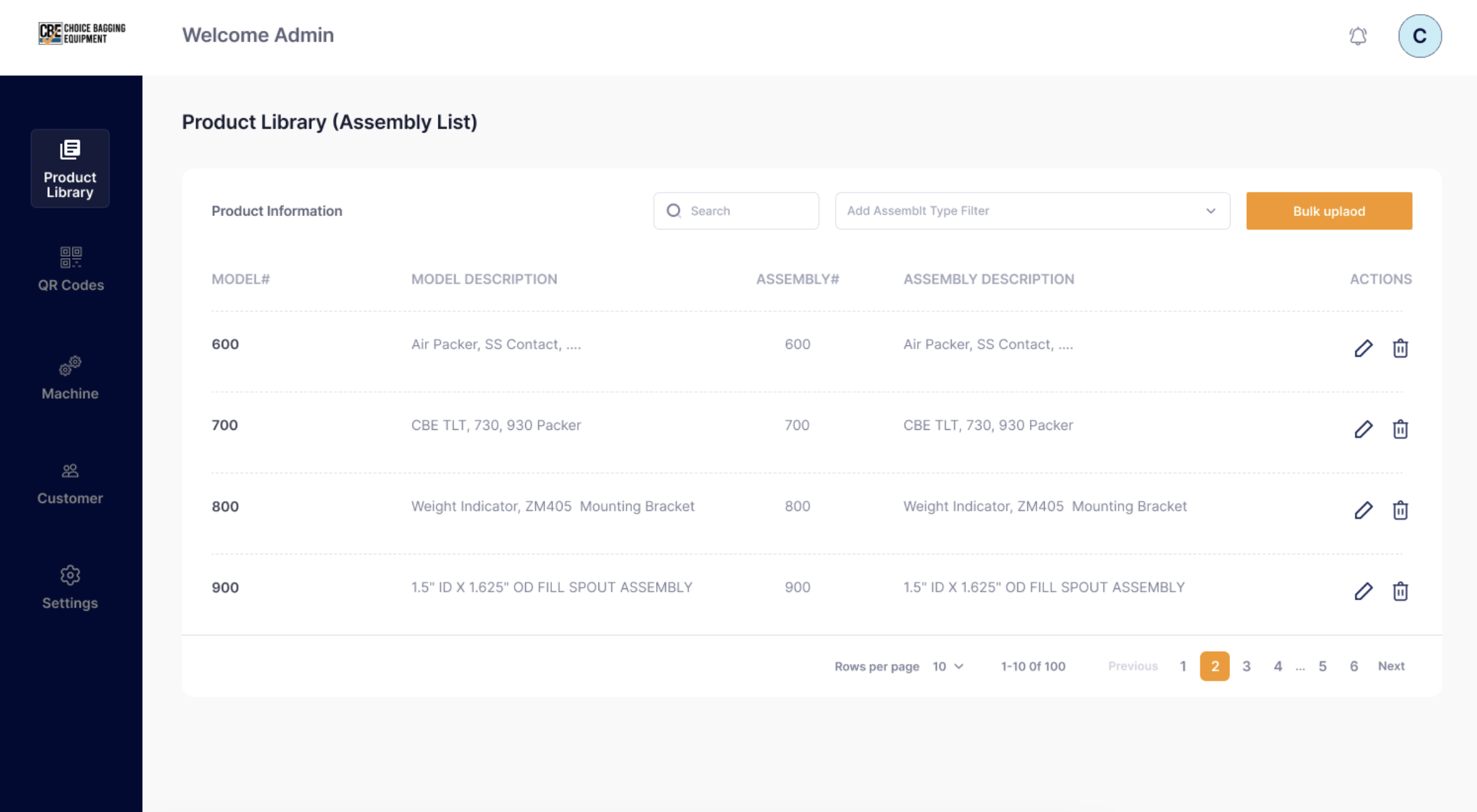Go to Next page
The image size is (1477, 812).
pyautogui.click(x=1390, y=666)
